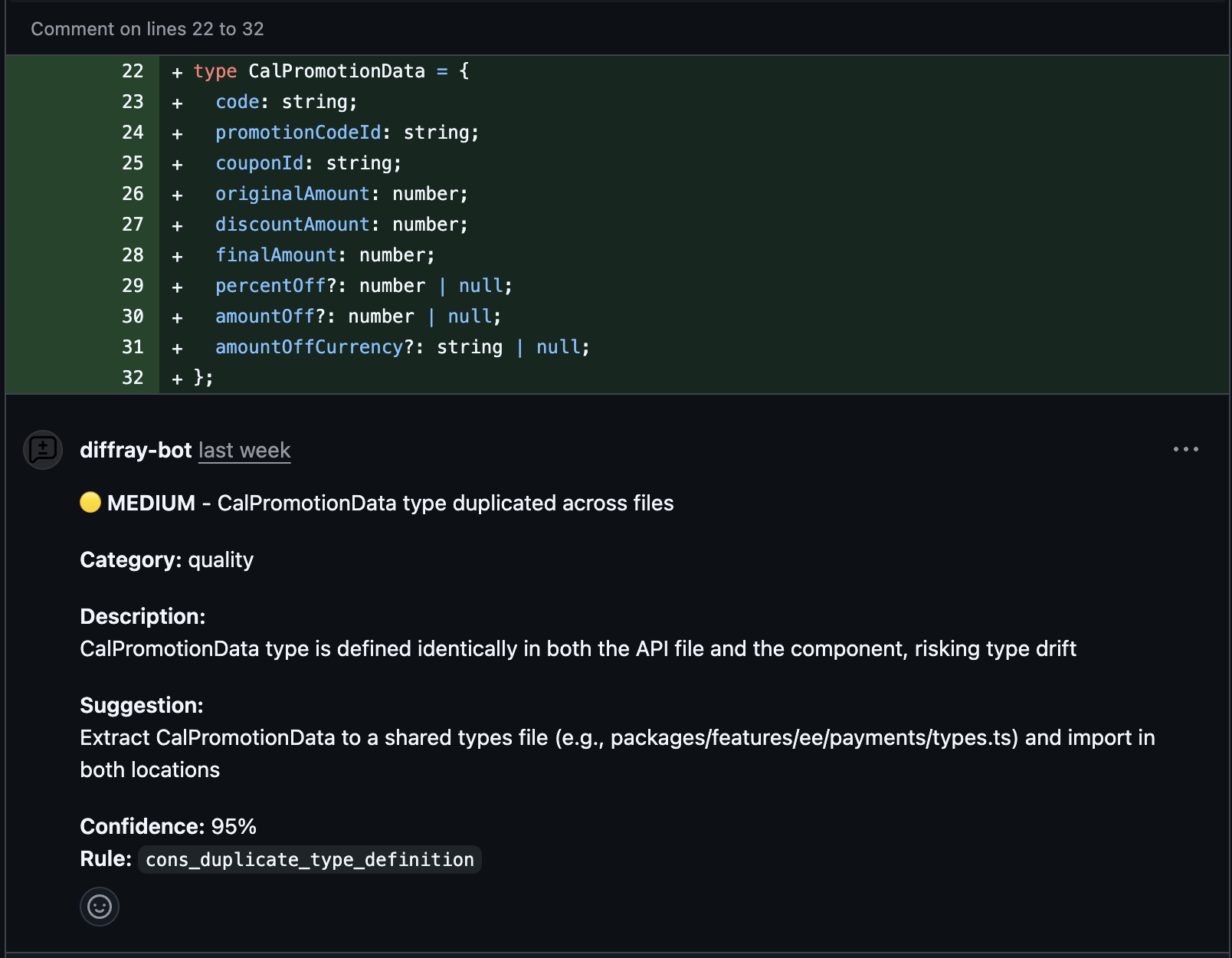
Task: Click the comment badge inside the avatar
Action: (x=43, y=450)
